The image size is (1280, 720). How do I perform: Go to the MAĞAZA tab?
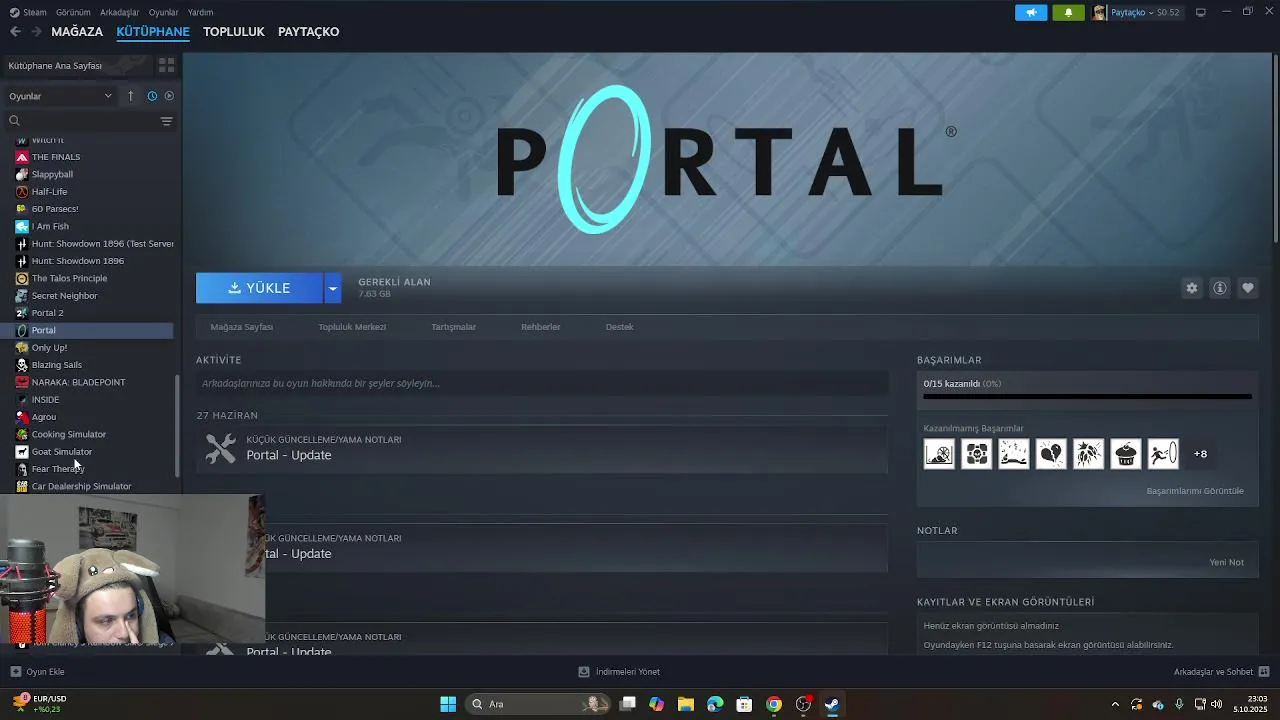pos(77,32)
